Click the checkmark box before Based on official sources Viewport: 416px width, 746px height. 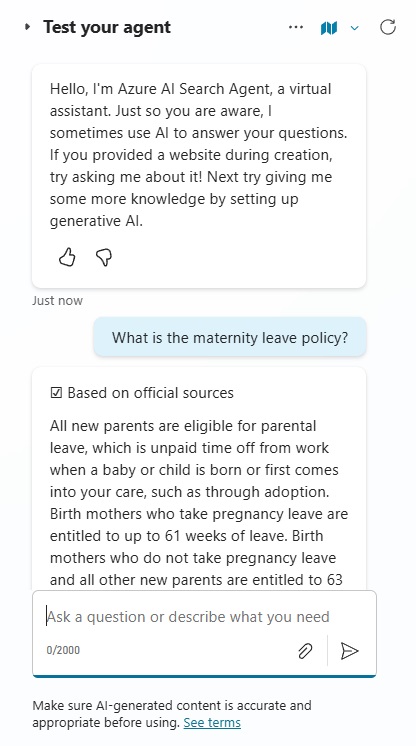click(56, 393)
